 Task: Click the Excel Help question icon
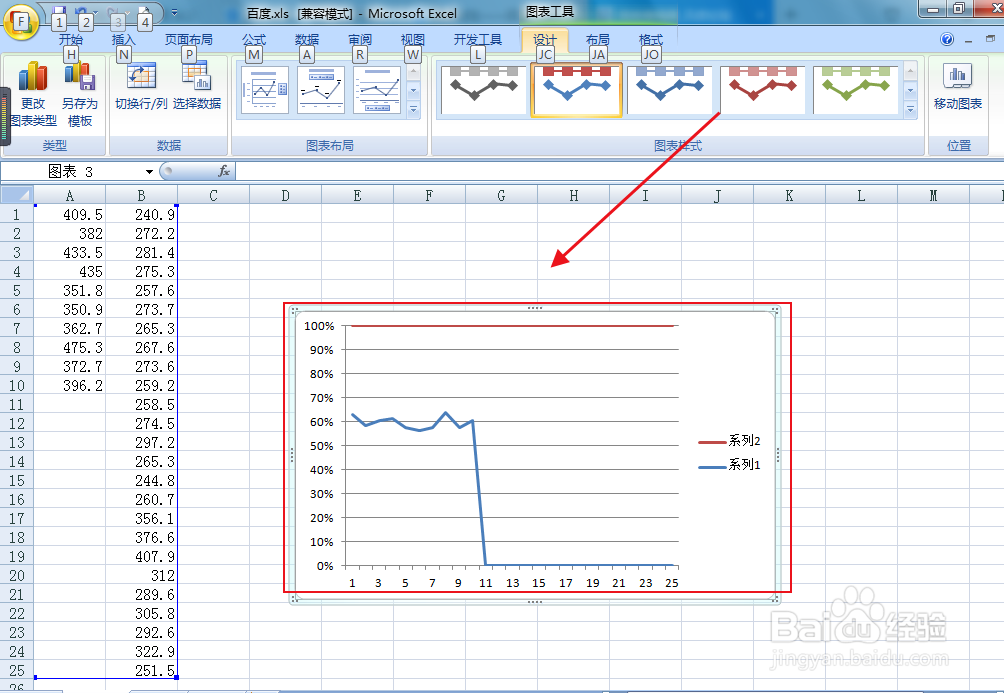point(947,40)
